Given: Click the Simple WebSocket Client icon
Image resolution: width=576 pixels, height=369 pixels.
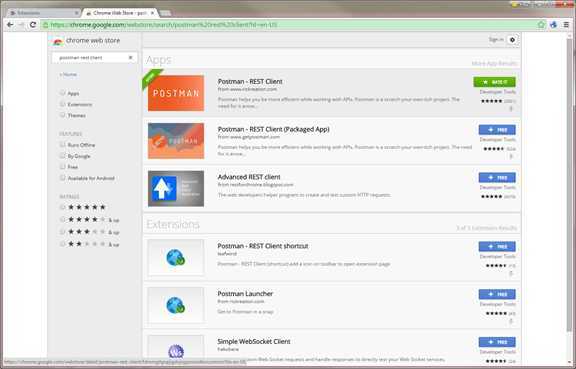Looking at the screenshot, I should (176, 351).
